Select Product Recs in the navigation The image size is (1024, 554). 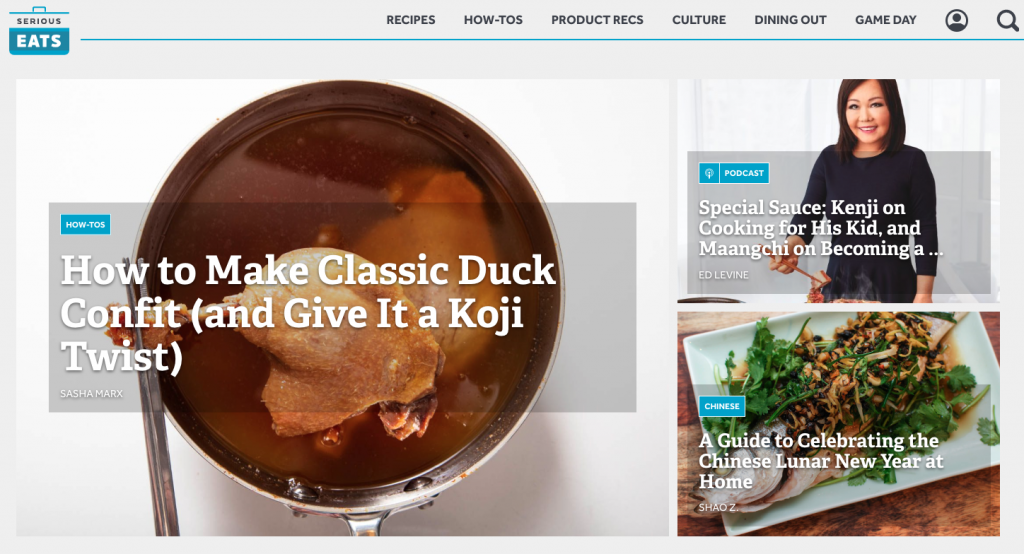point(597,20)
